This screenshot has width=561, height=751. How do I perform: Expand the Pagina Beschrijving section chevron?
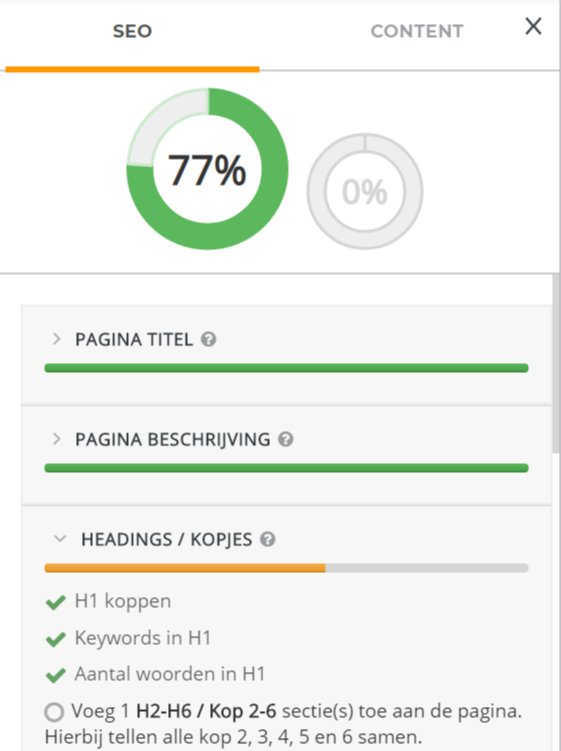click(x=57, y=439)
